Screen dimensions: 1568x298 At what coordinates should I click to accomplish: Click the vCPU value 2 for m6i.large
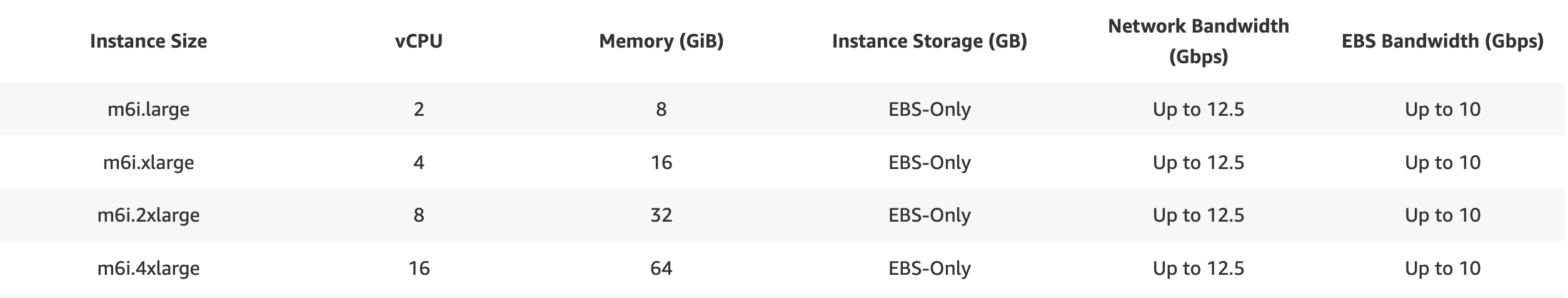[419, 110]
